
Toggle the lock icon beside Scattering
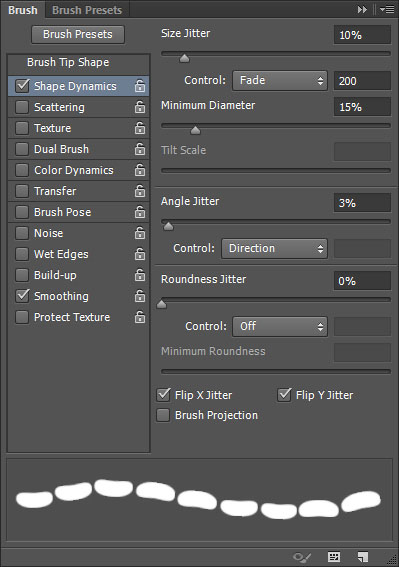(x=140, y=107)
